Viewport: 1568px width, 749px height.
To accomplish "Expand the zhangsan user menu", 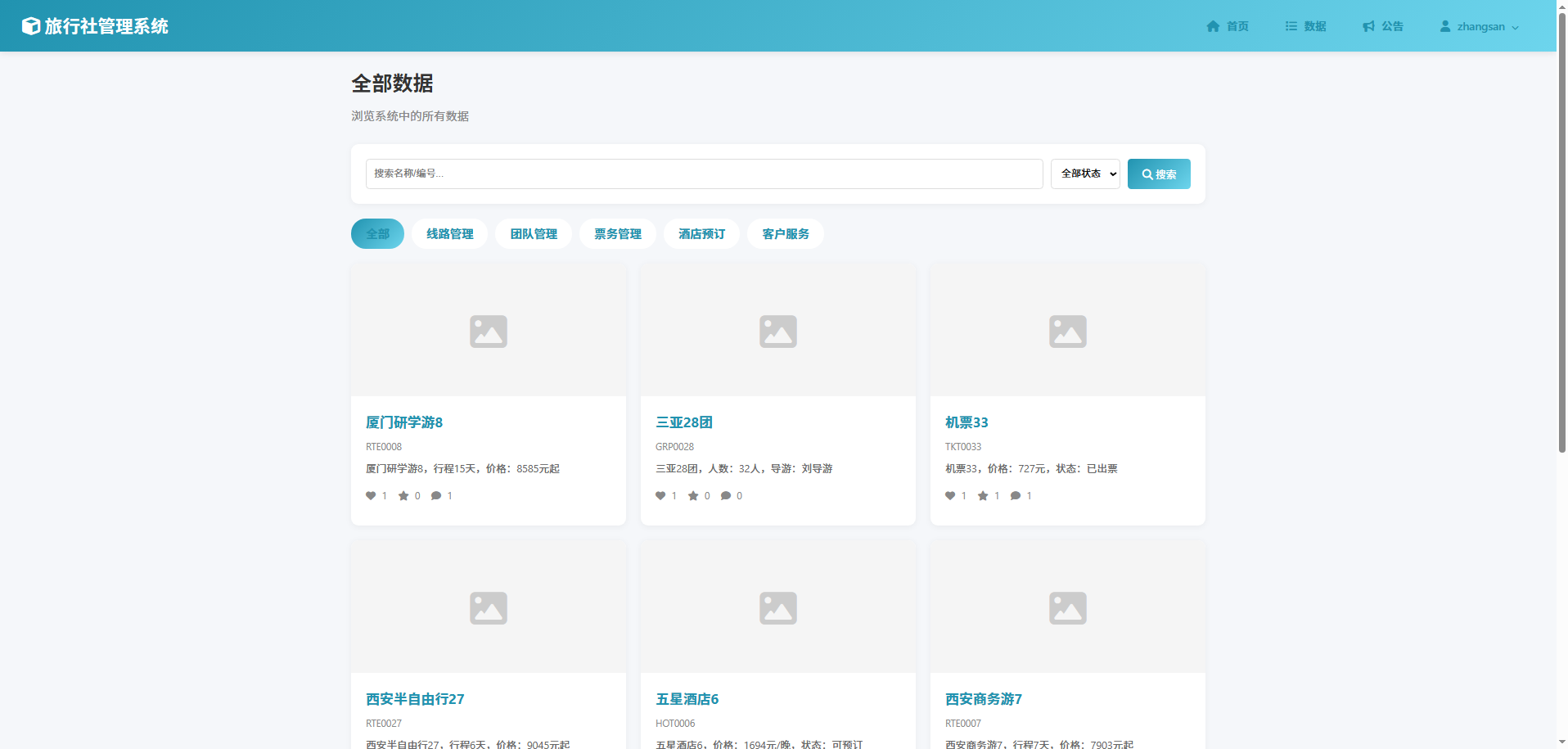I will click(1480, 26).
